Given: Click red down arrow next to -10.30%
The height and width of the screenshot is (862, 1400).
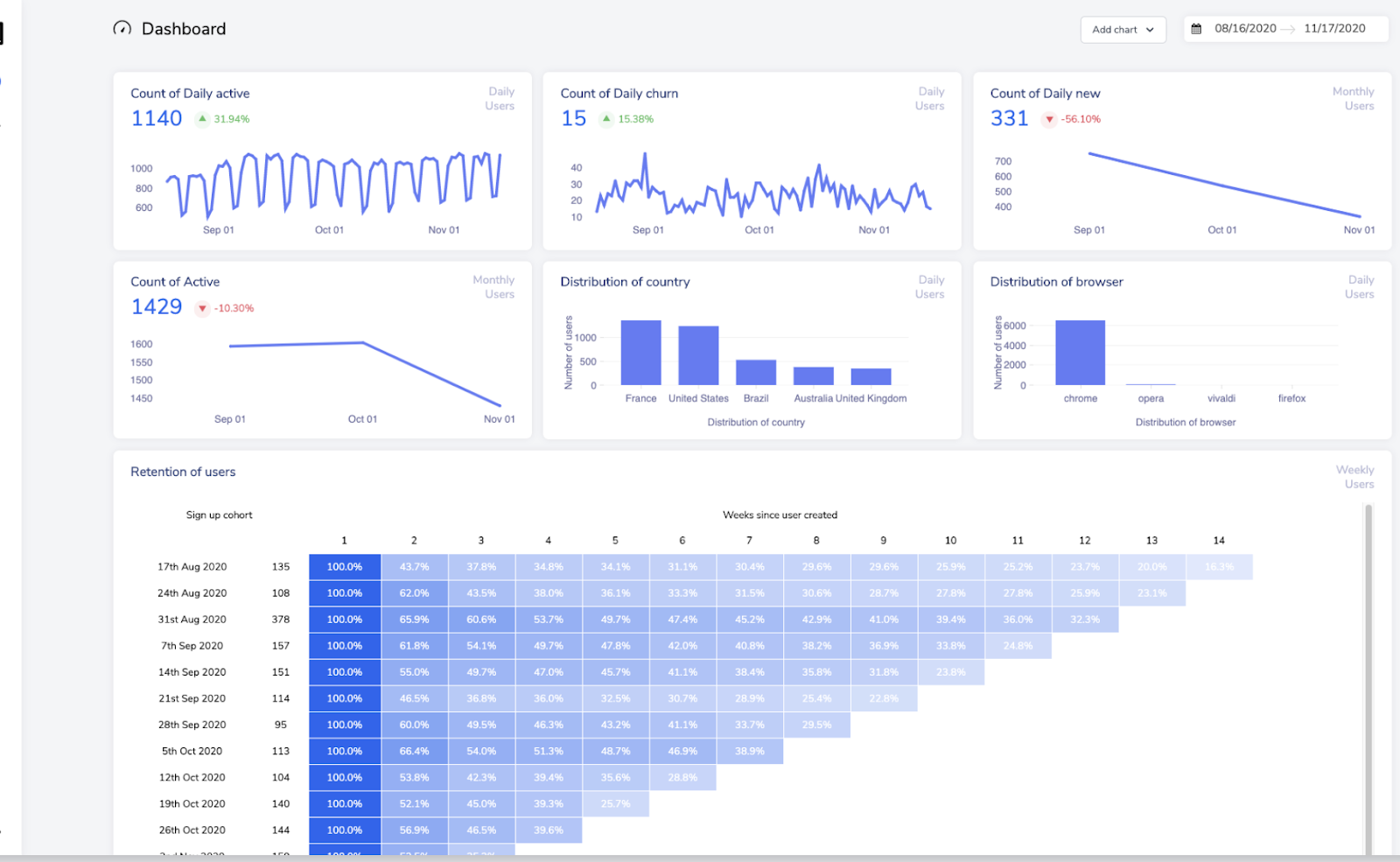Looking at the screenshot, I should click(202, 308).
